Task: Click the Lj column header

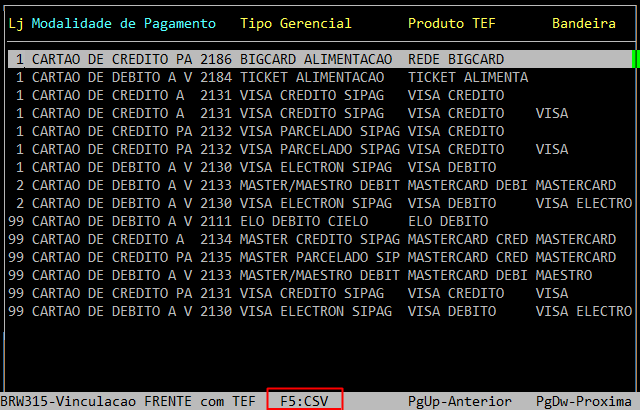Action: 16,23
